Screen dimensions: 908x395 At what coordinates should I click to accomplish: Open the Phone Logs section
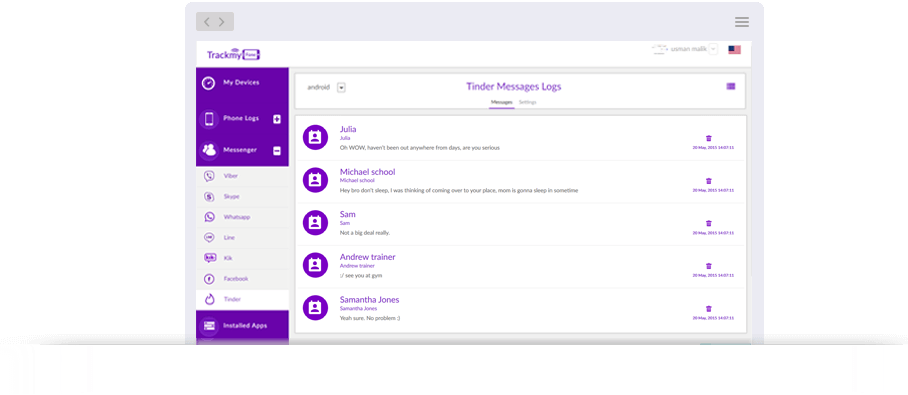pyautogui.click(x=242, y=118)
